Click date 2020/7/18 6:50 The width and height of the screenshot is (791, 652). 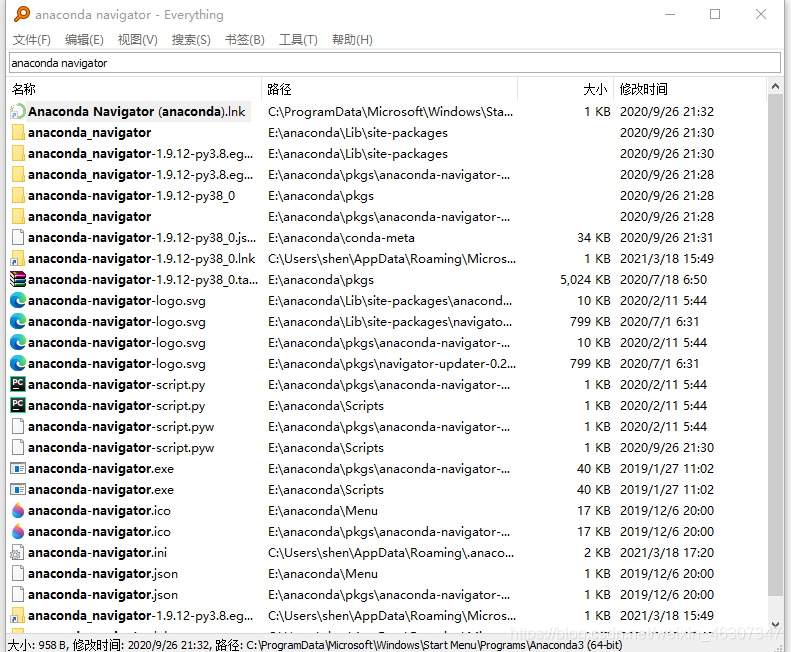click(663, 280)
